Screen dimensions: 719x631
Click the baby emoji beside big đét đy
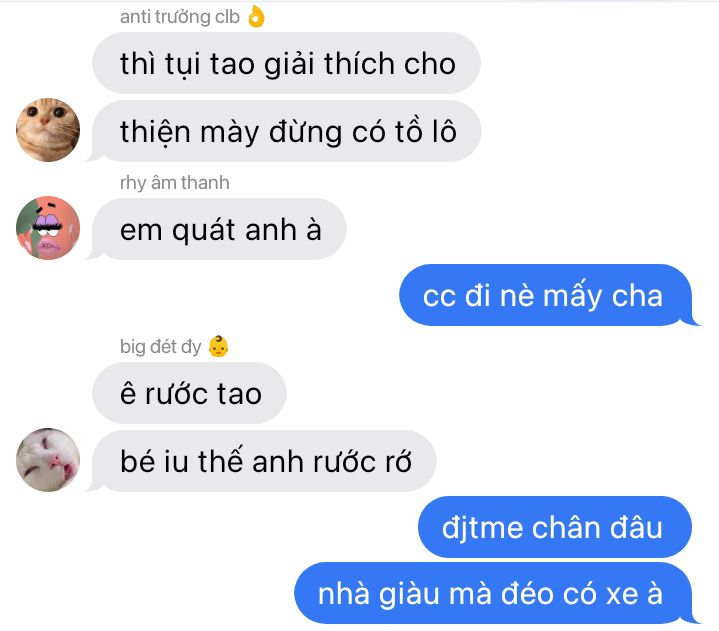218,347
